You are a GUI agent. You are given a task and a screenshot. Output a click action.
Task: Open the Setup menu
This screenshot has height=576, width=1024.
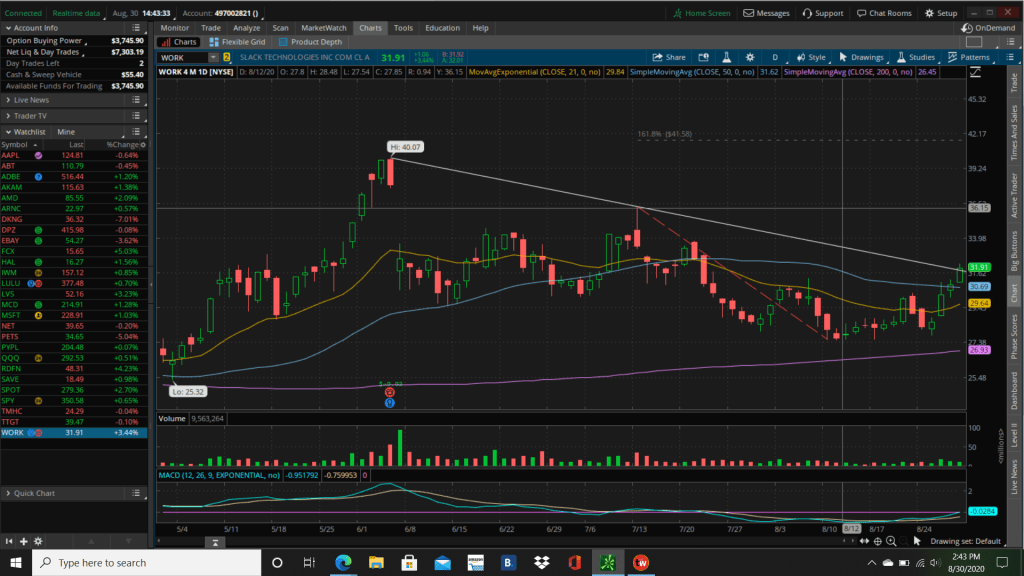tap(940, 13)
